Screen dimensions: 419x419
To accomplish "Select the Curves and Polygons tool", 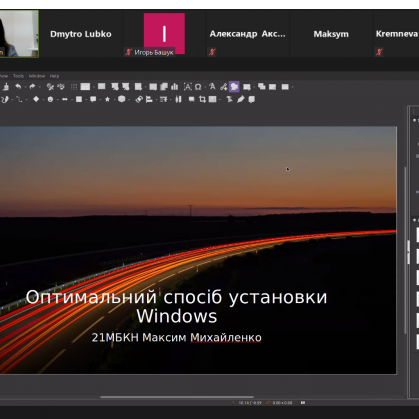I will point(5,99).
